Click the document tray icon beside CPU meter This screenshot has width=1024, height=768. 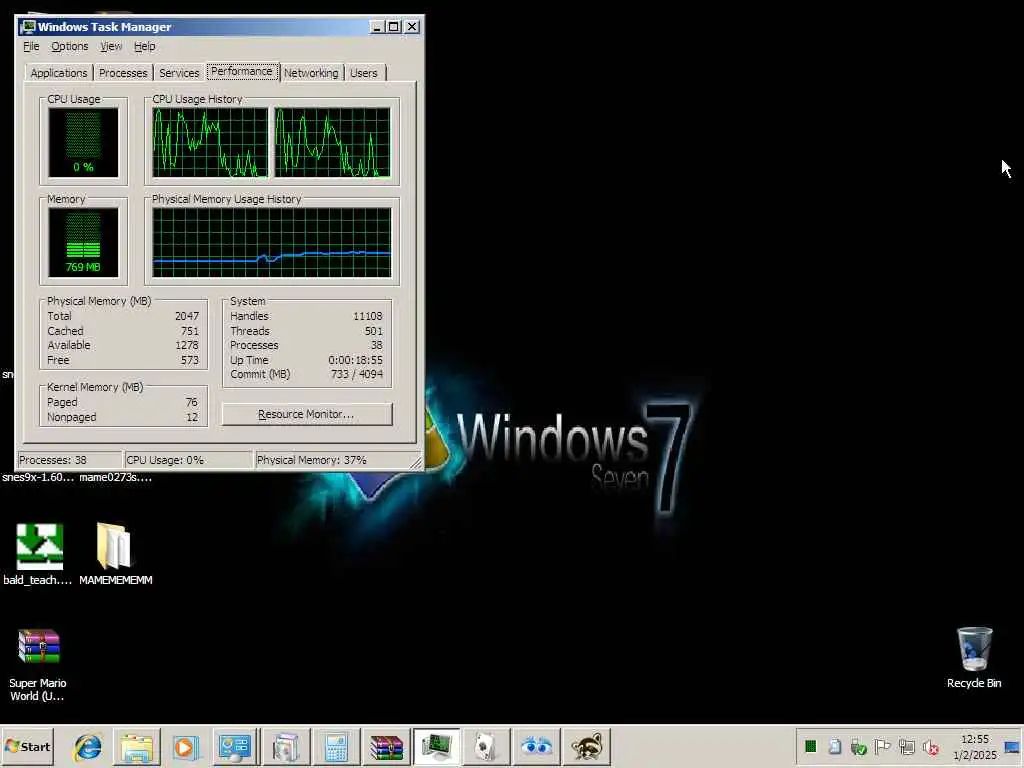click(x=835, y=746)
